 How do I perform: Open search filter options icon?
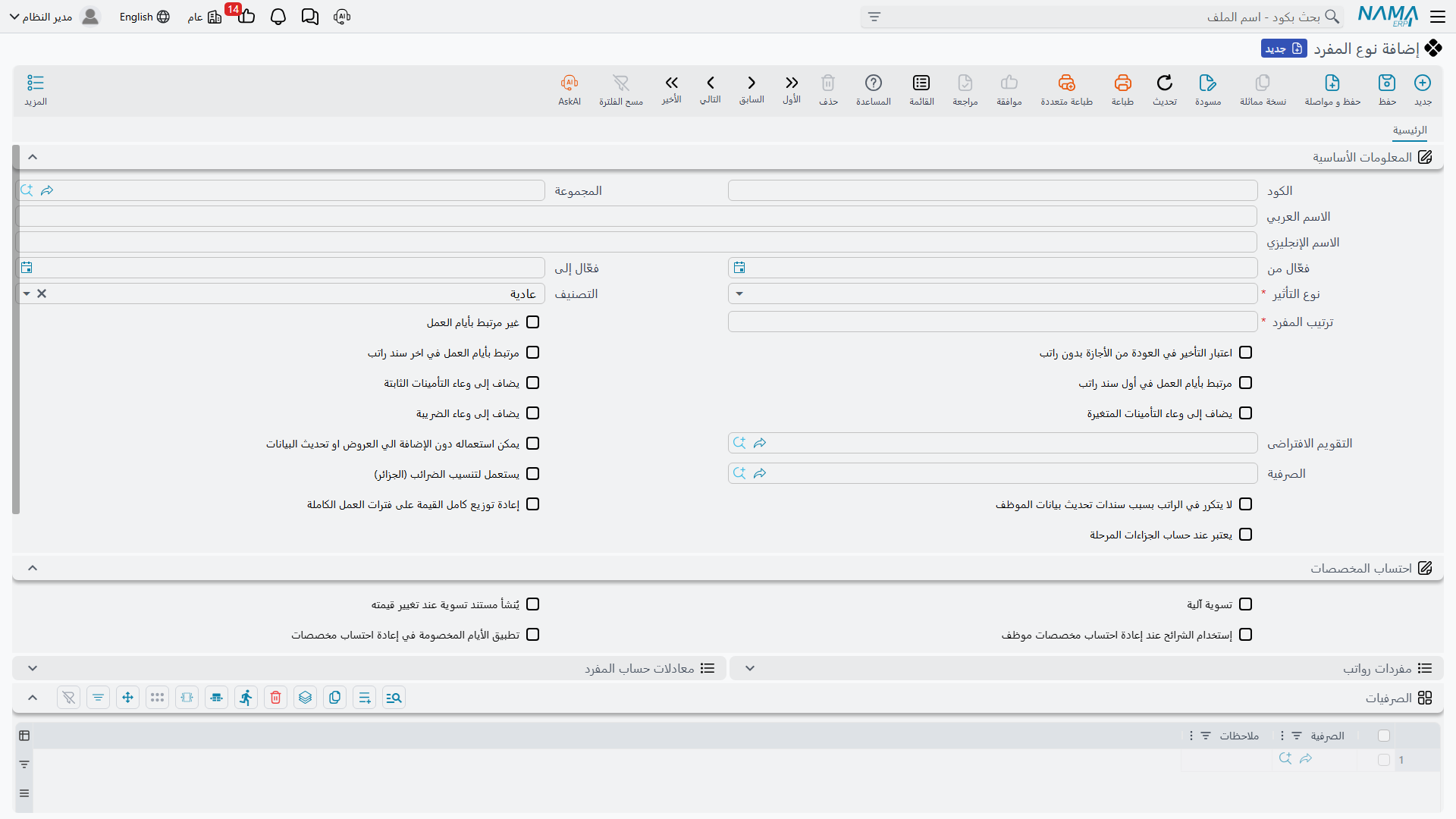click(874, 17)
